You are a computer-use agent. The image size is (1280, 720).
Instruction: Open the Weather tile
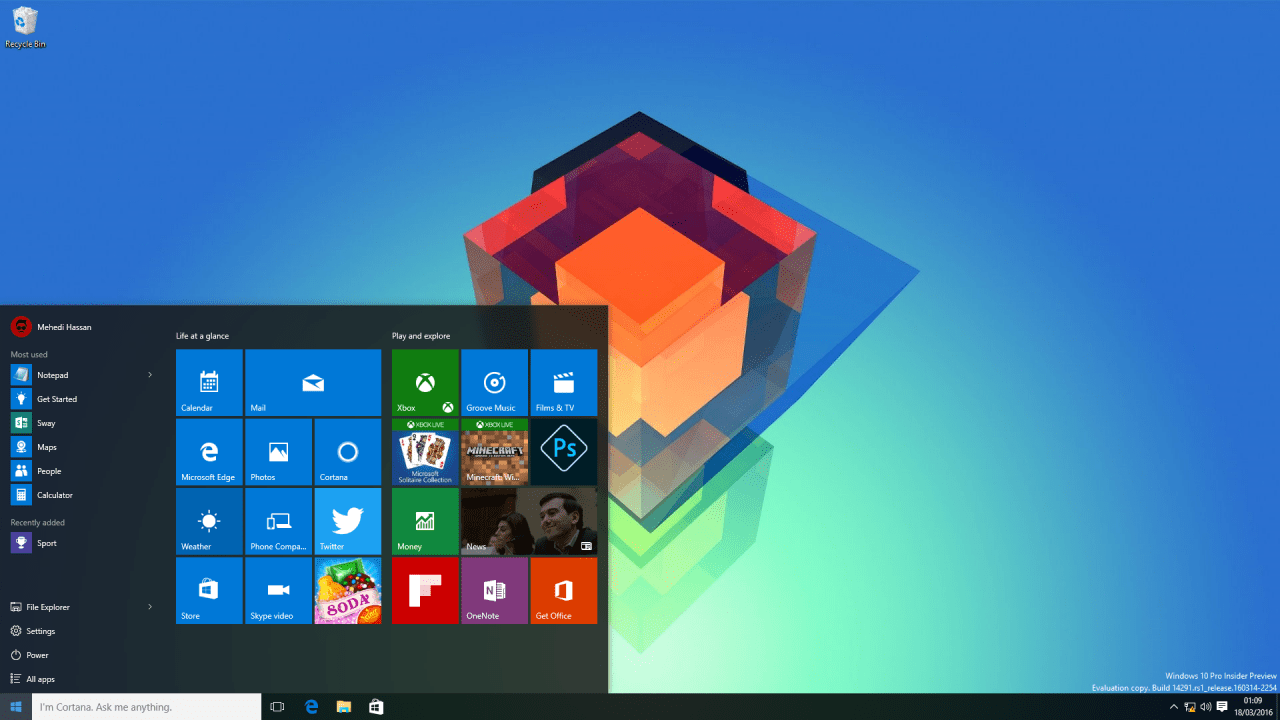(208, 521)
